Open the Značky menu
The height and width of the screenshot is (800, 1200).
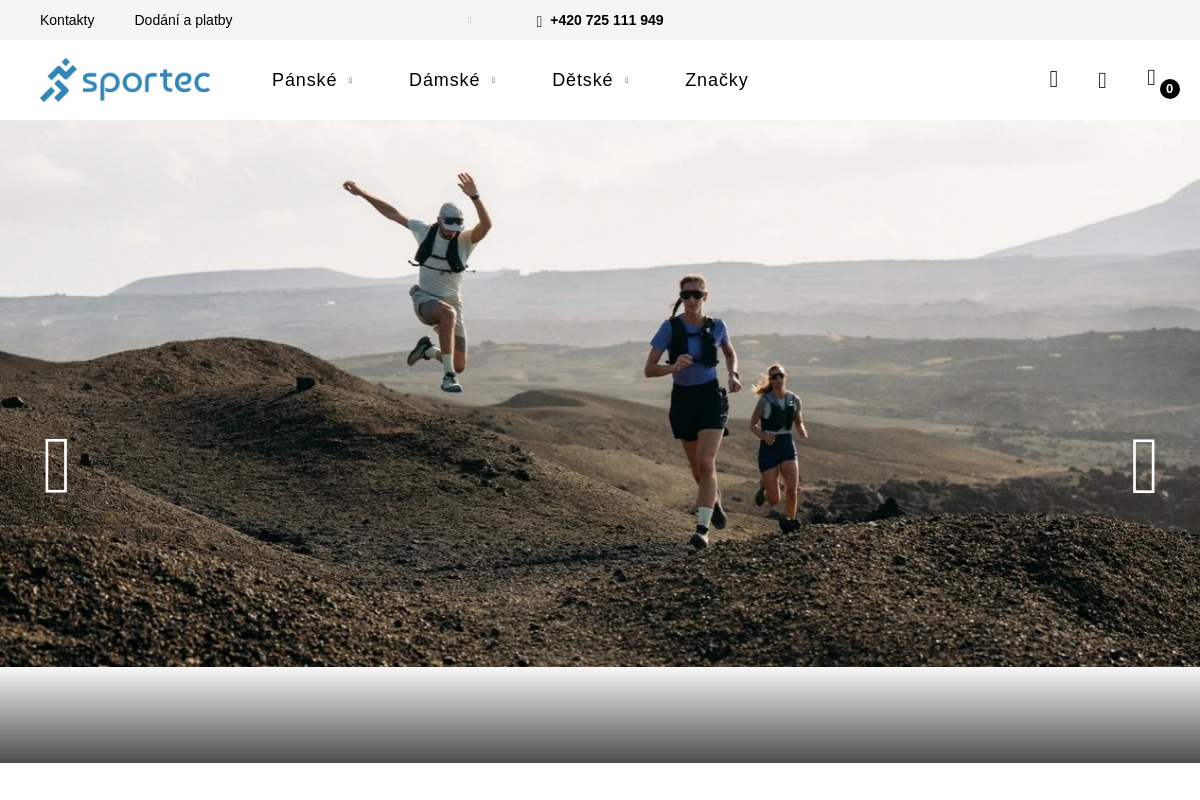716,80
